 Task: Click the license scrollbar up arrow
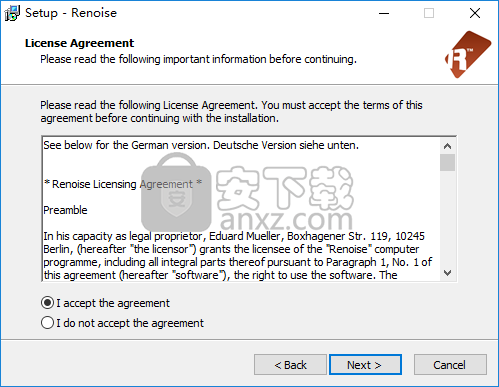point(447,146)
